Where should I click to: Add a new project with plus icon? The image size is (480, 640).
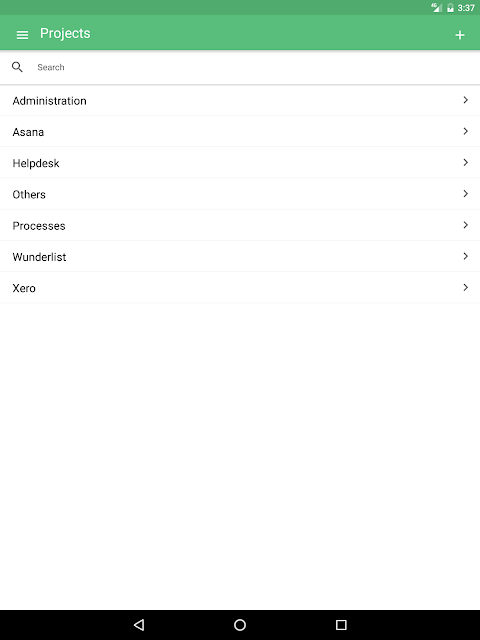coord(460,35)
